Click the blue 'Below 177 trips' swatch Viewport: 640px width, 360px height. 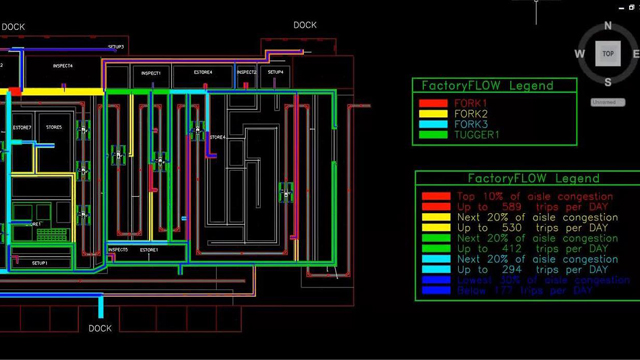[x=436, y=290]
